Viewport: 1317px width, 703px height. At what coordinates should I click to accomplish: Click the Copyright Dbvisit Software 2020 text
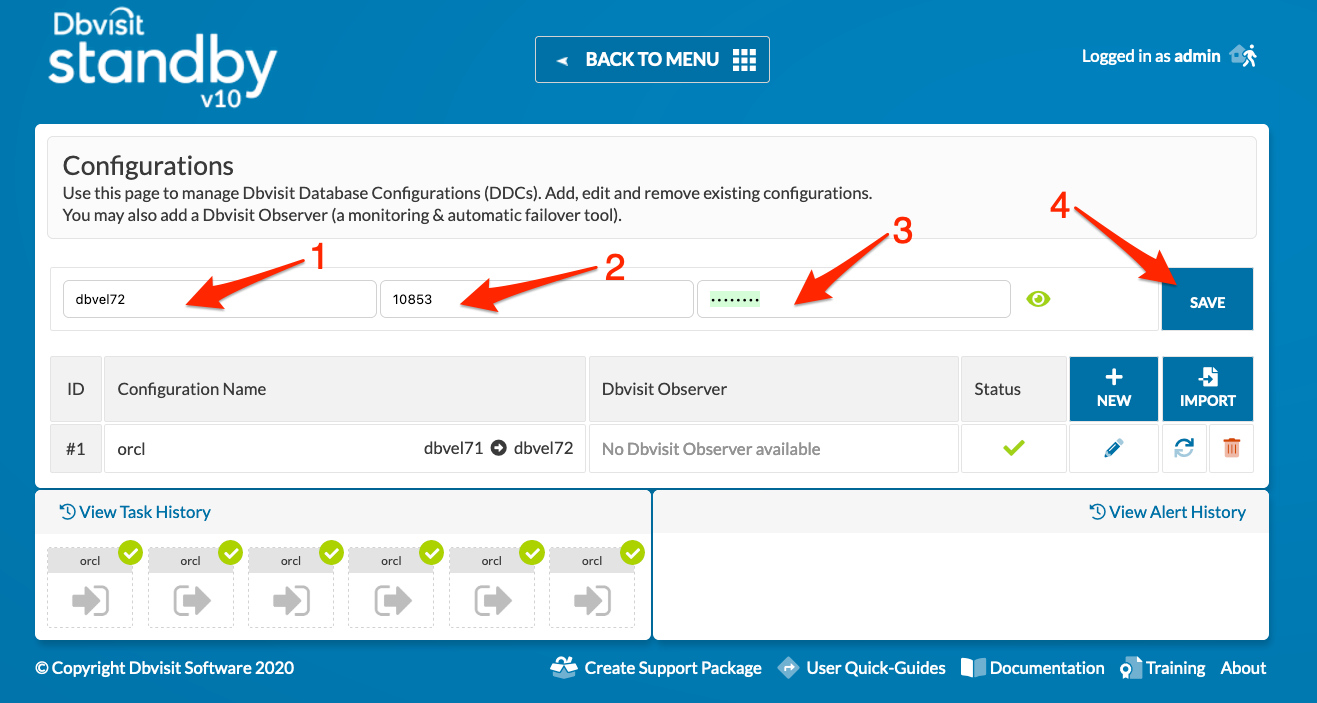165,668
